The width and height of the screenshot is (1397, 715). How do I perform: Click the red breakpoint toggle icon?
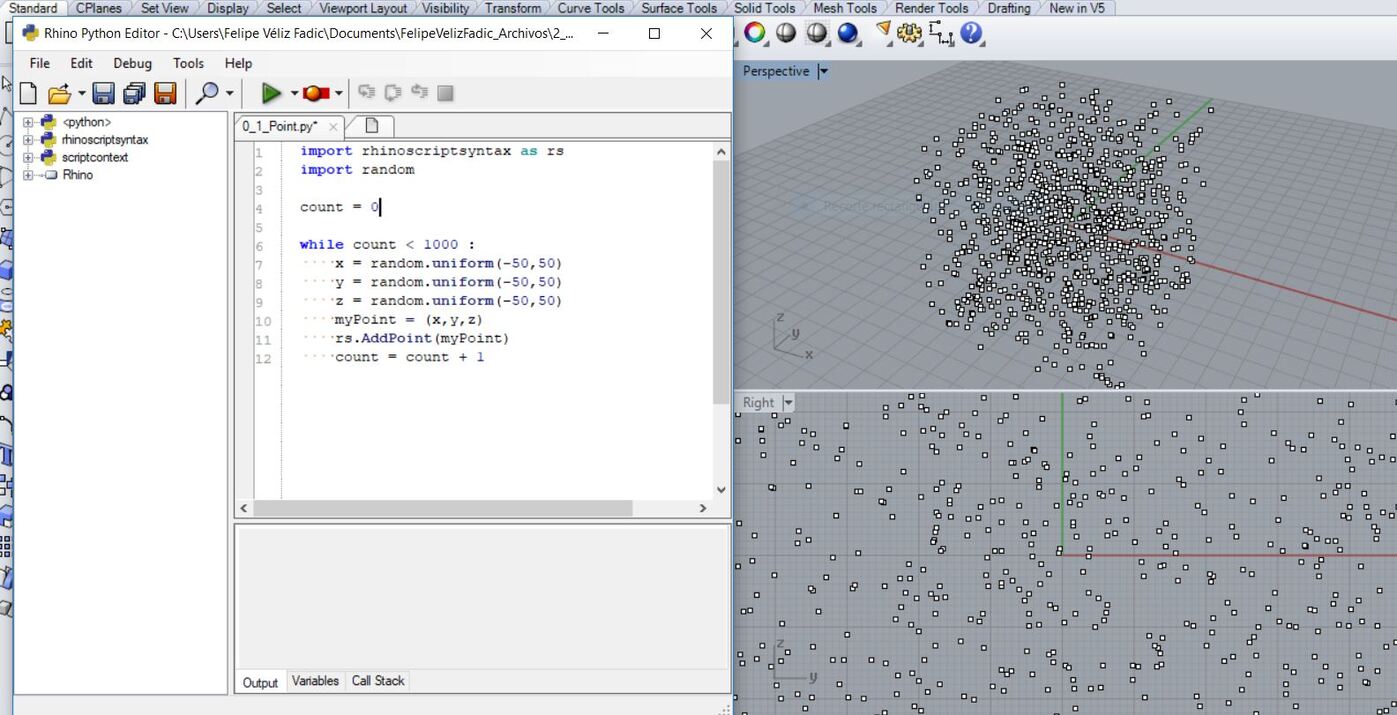tap(316, 93)
